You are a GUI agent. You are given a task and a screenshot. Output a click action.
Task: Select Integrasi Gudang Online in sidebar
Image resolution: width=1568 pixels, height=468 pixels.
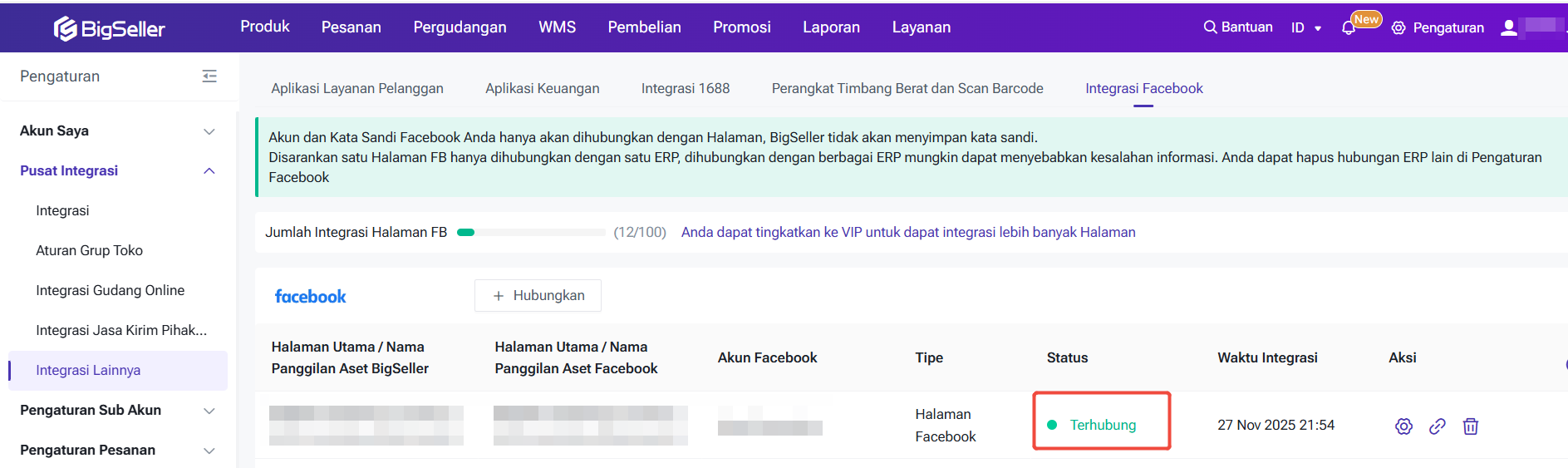(110, 291)
